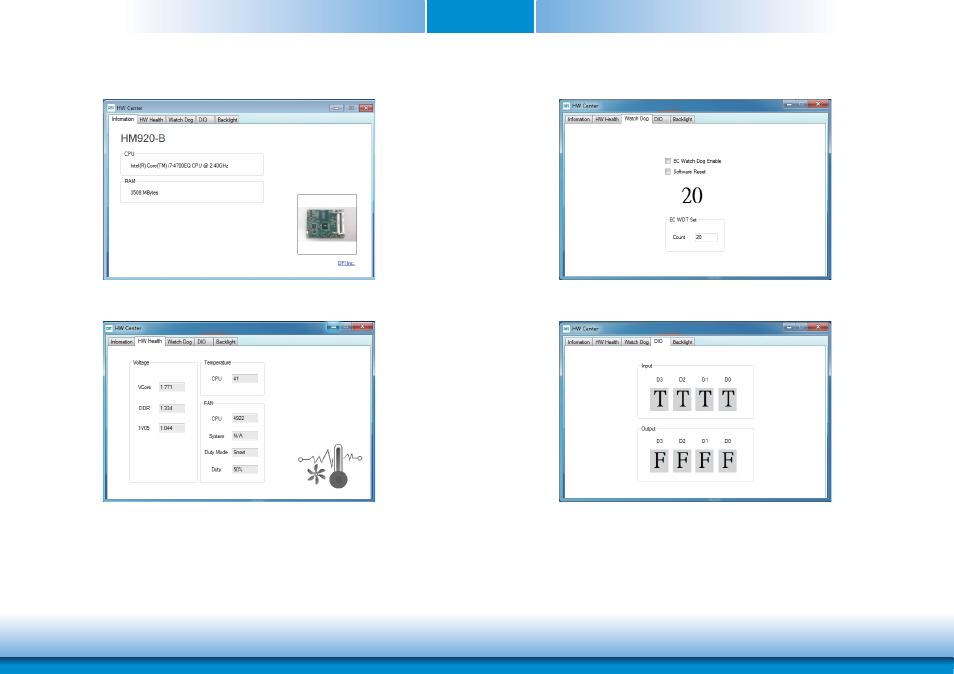Click app icon in EC Watch Dog window title bar
954x674 pixels.
pyautogui.click(x=566, y=106)
